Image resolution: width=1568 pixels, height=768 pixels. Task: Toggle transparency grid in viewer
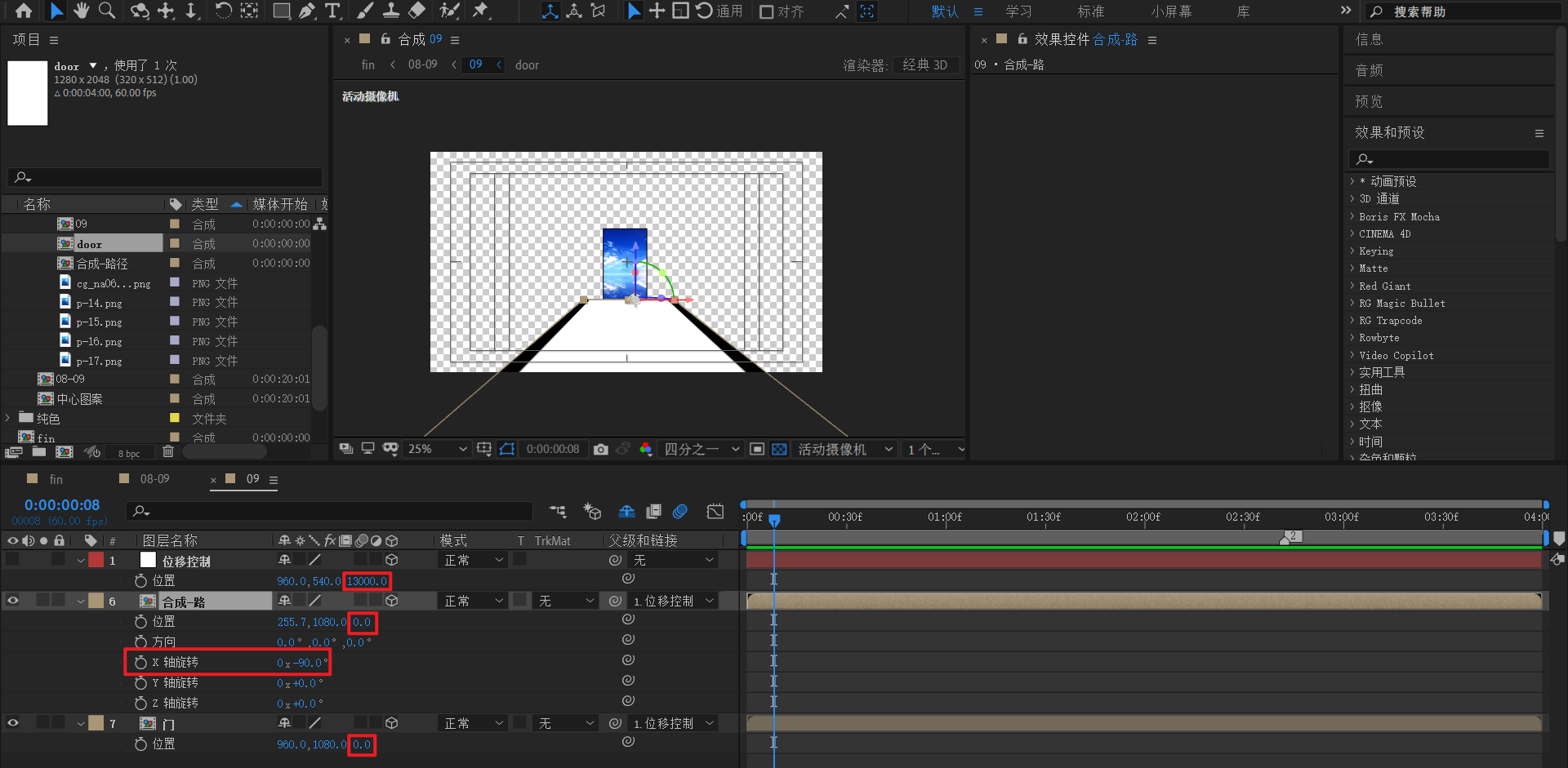click(779, 449)
